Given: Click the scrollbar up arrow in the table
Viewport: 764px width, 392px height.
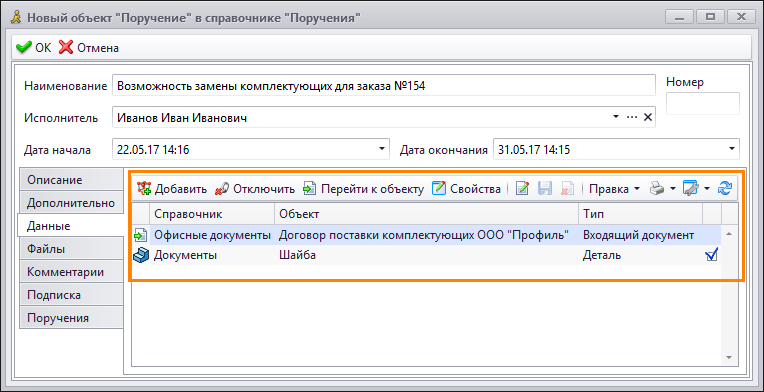Looking at the screenshot, I should pyautogui.click(x=729, y=234).
